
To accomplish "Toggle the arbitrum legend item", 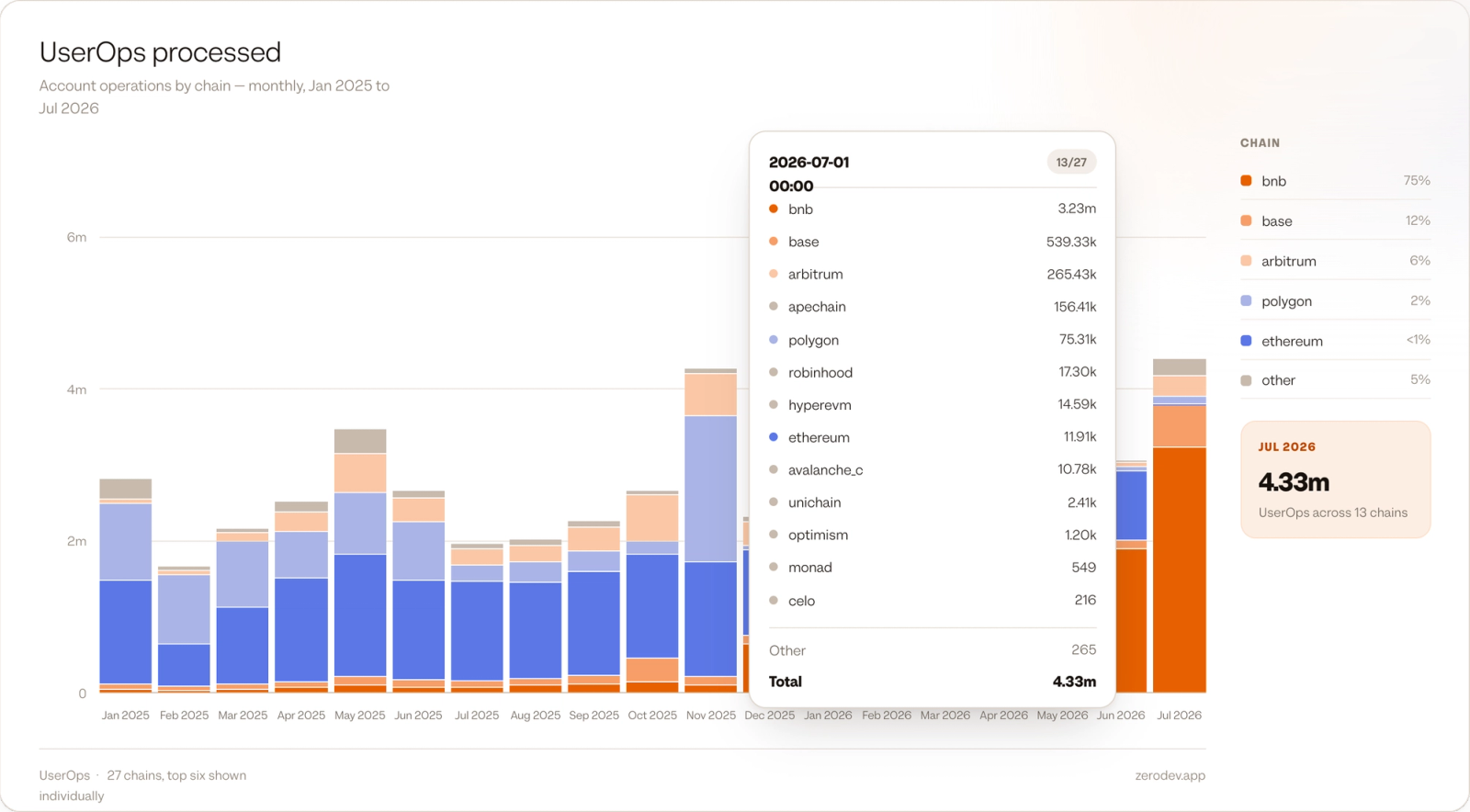I will coord(1335,261).
